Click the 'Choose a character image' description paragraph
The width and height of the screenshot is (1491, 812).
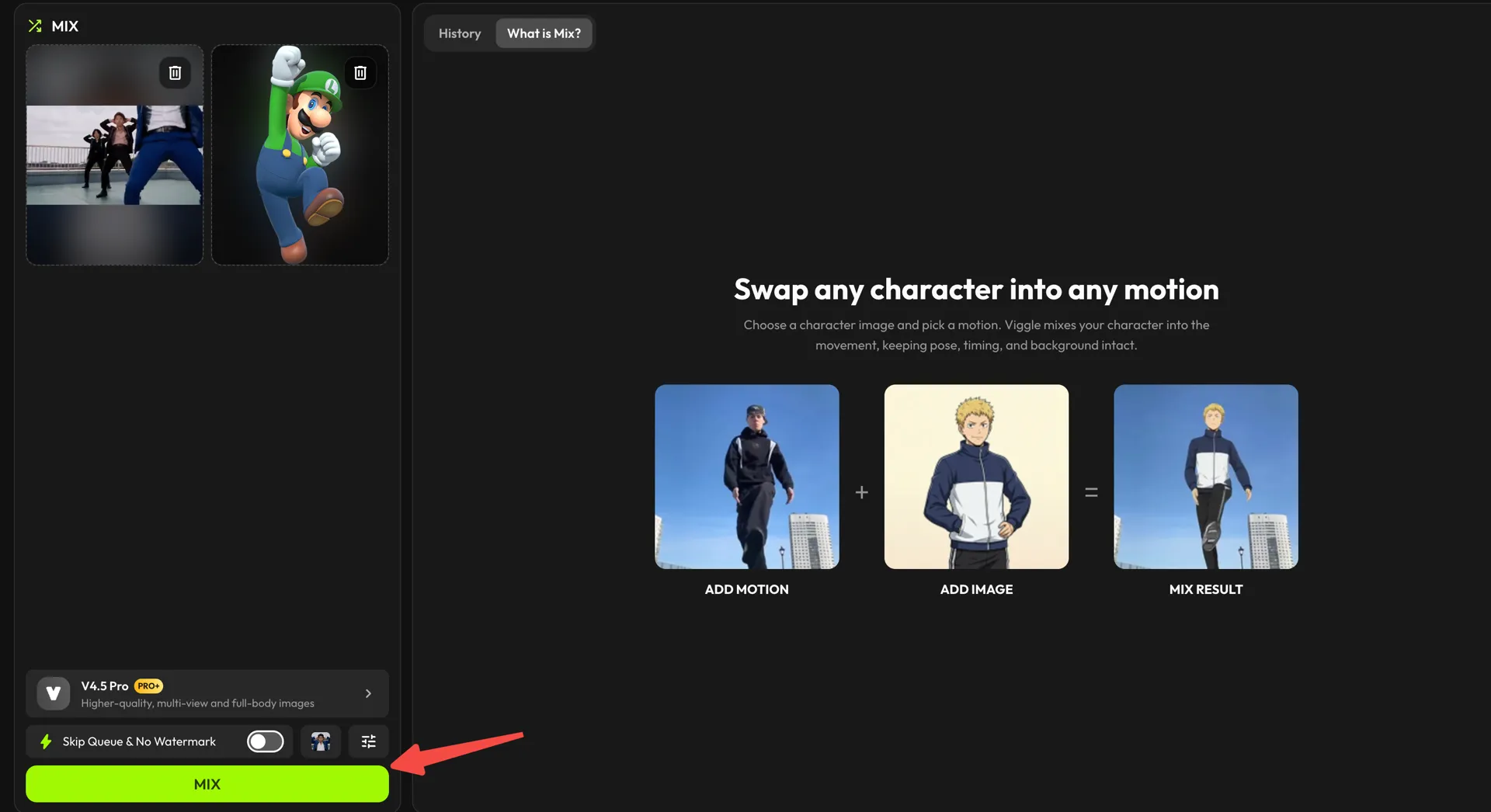(976, 335)
